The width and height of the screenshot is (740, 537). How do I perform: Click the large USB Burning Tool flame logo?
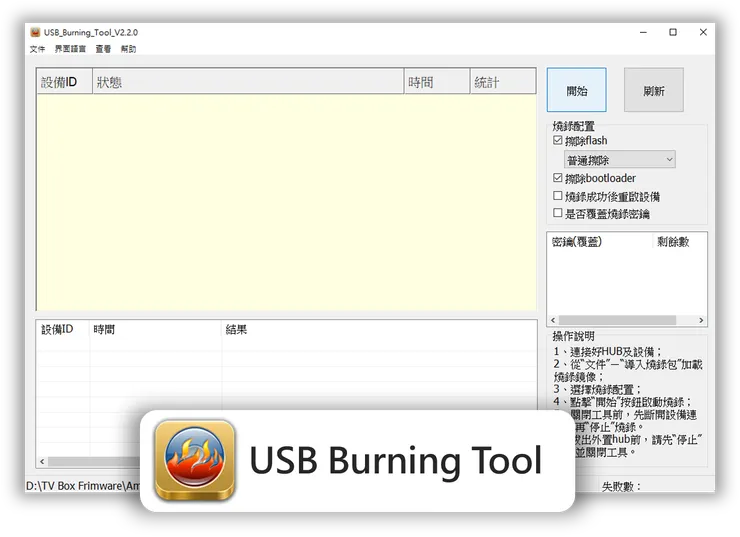click(x=195, y=461)
